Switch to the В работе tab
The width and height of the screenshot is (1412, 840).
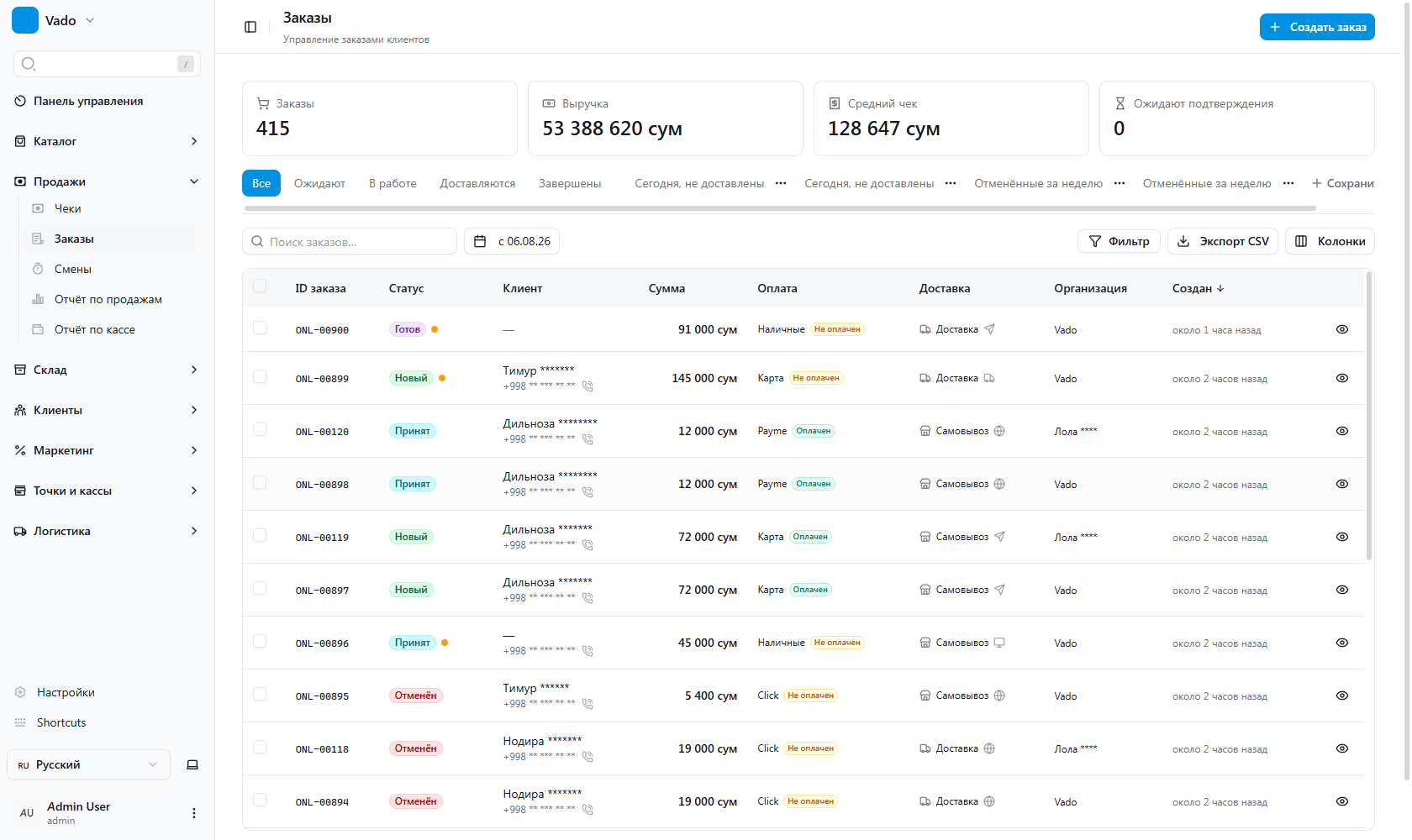click(x=393, y=183)
